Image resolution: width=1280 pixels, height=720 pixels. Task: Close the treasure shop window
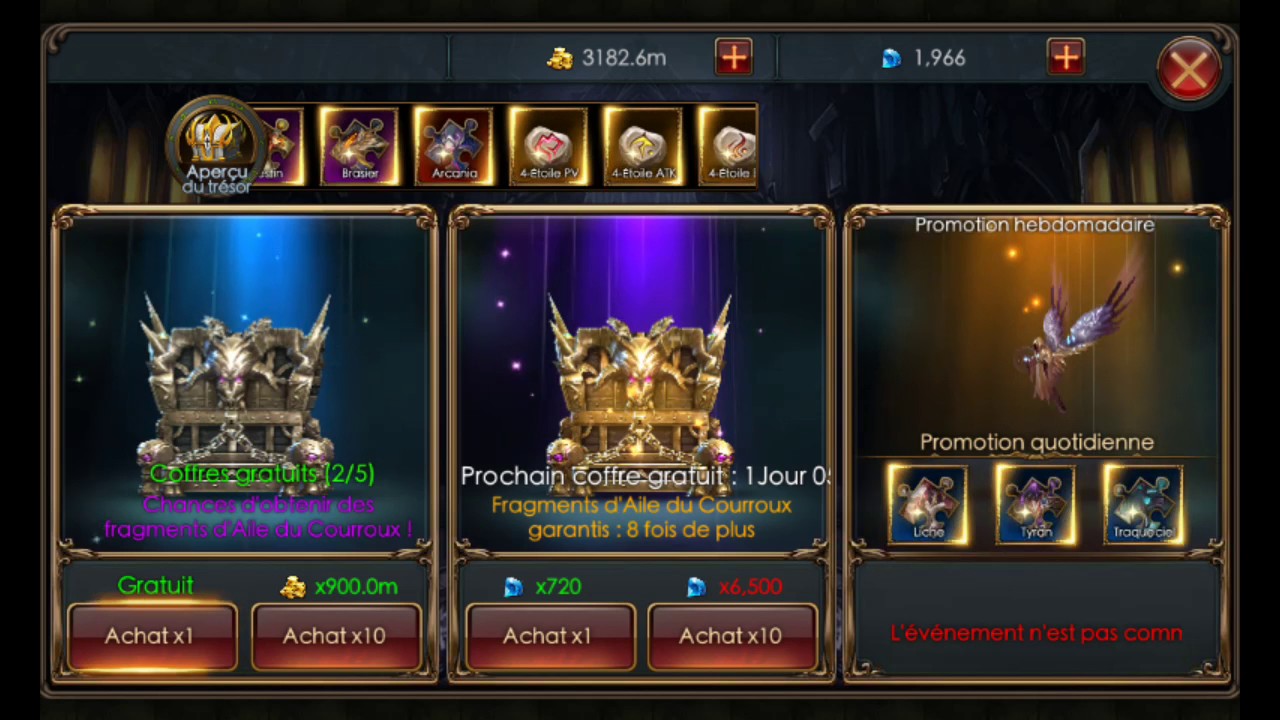coord(1189,69)
